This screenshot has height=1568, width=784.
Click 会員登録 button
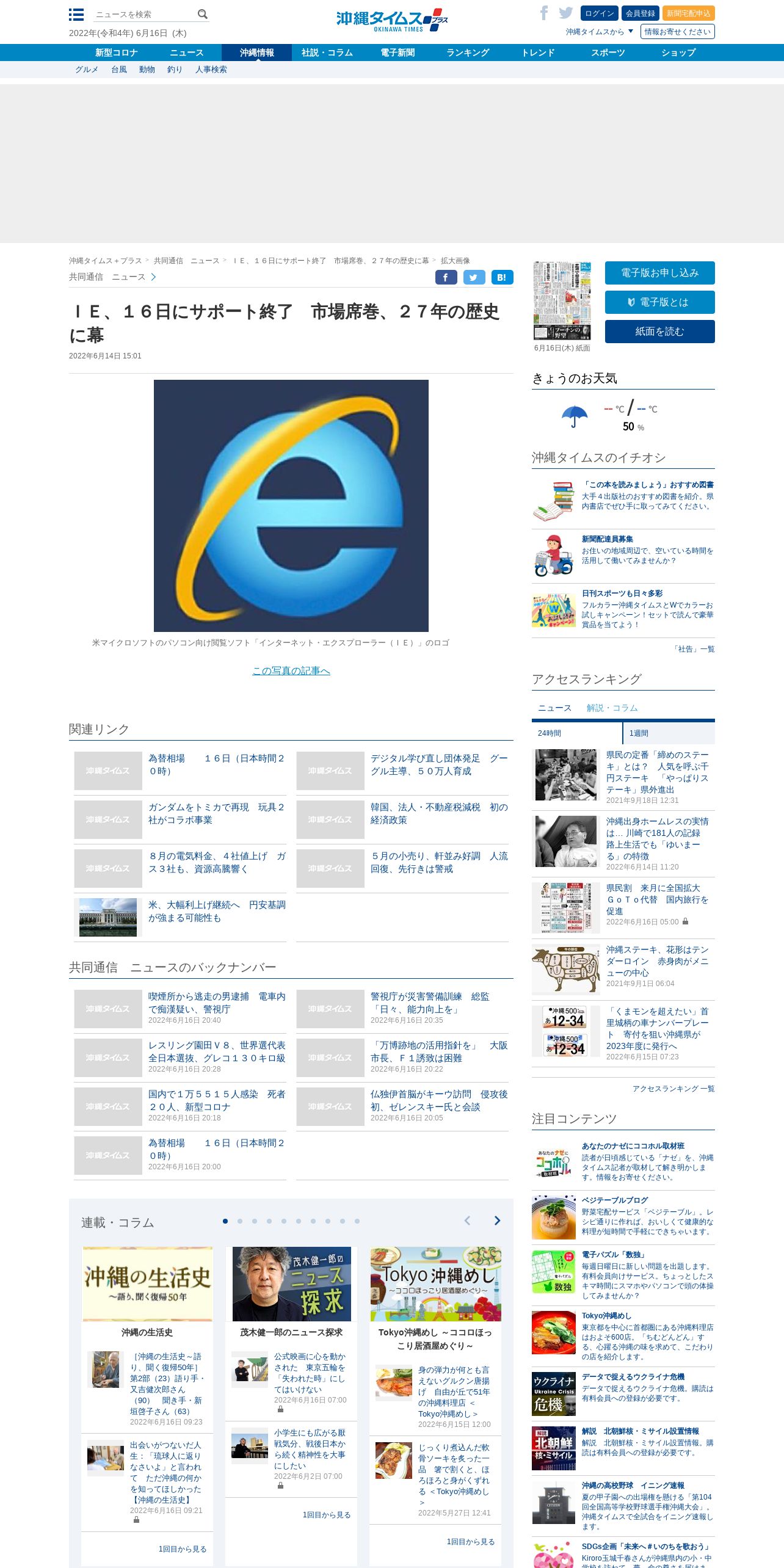(x=641, y=13)
